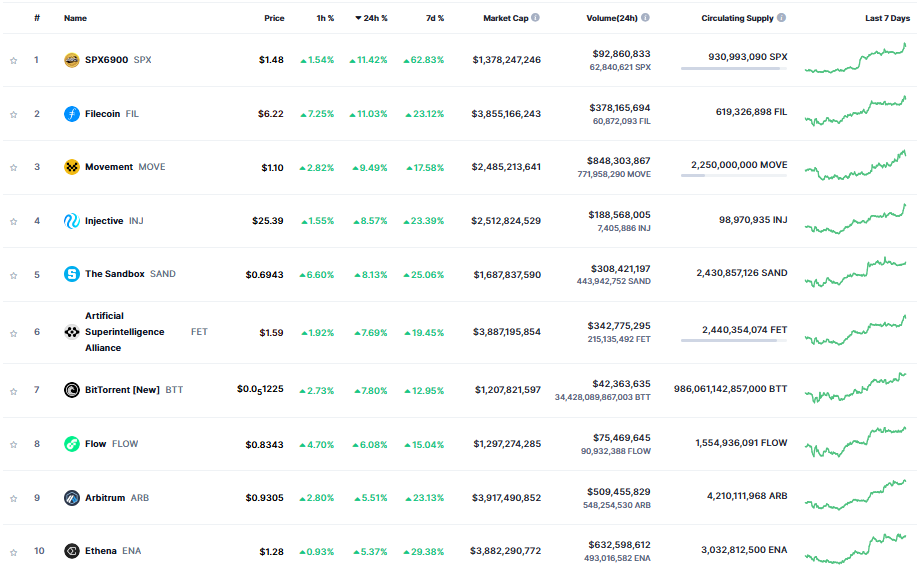Click the Last 7 Days header

(x=887, y=18)
